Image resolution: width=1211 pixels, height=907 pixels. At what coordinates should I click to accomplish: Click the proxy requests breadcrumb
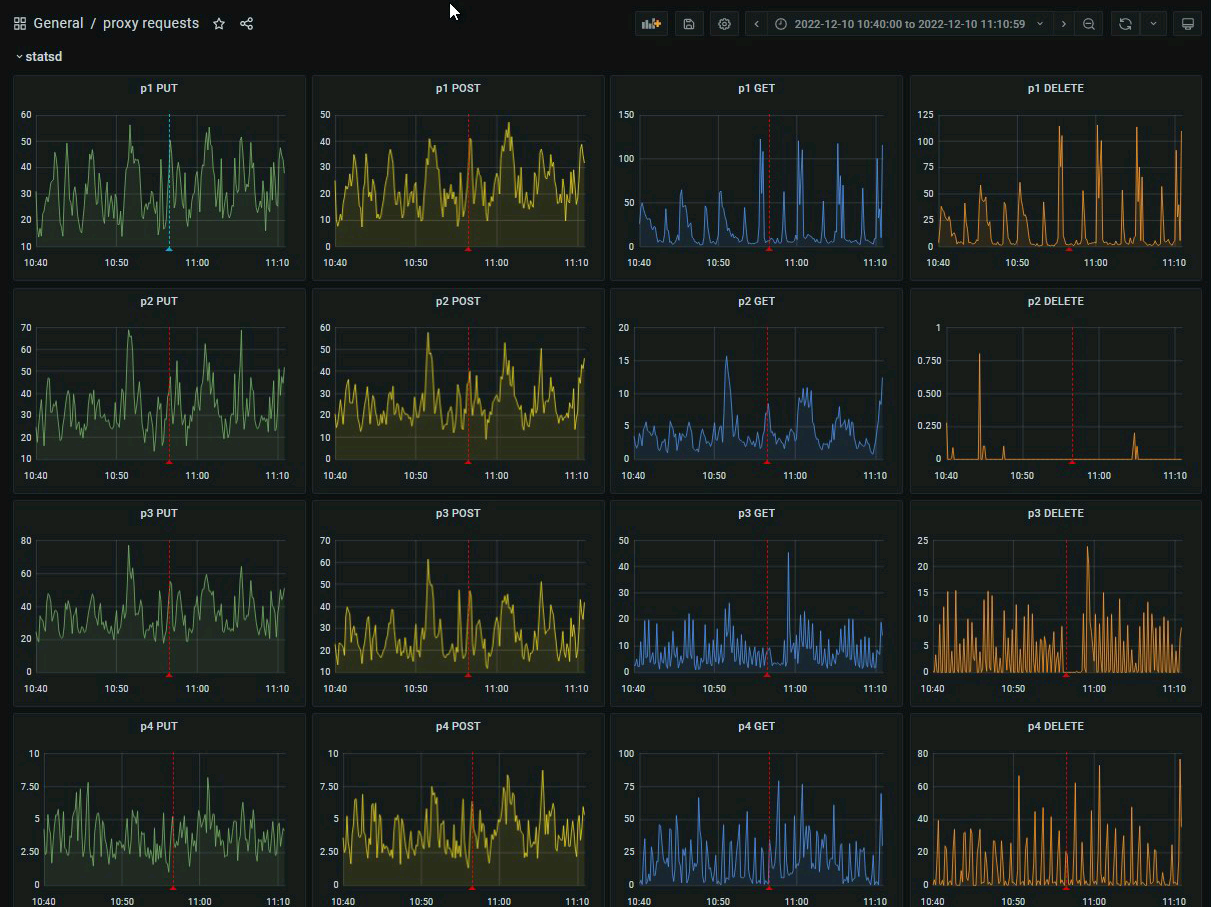coord(151,24)
